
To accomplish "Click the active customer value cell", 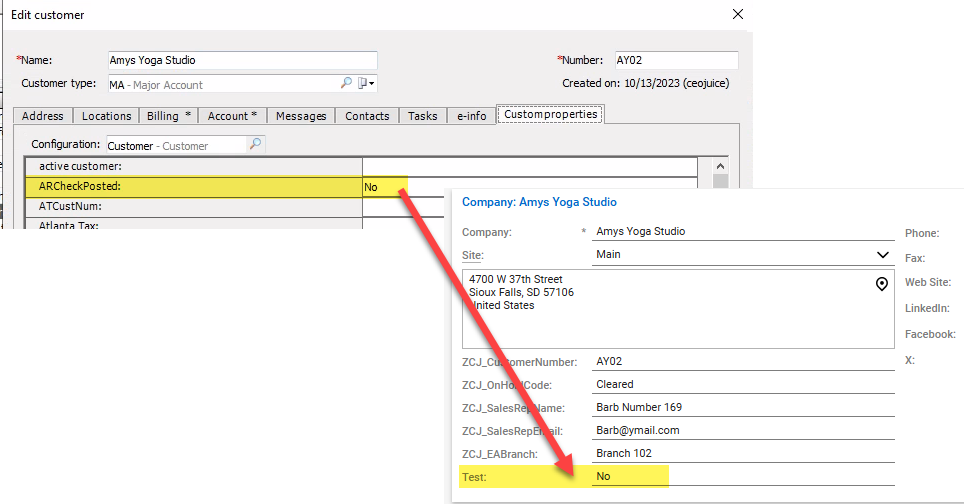I will click(530, 167).
